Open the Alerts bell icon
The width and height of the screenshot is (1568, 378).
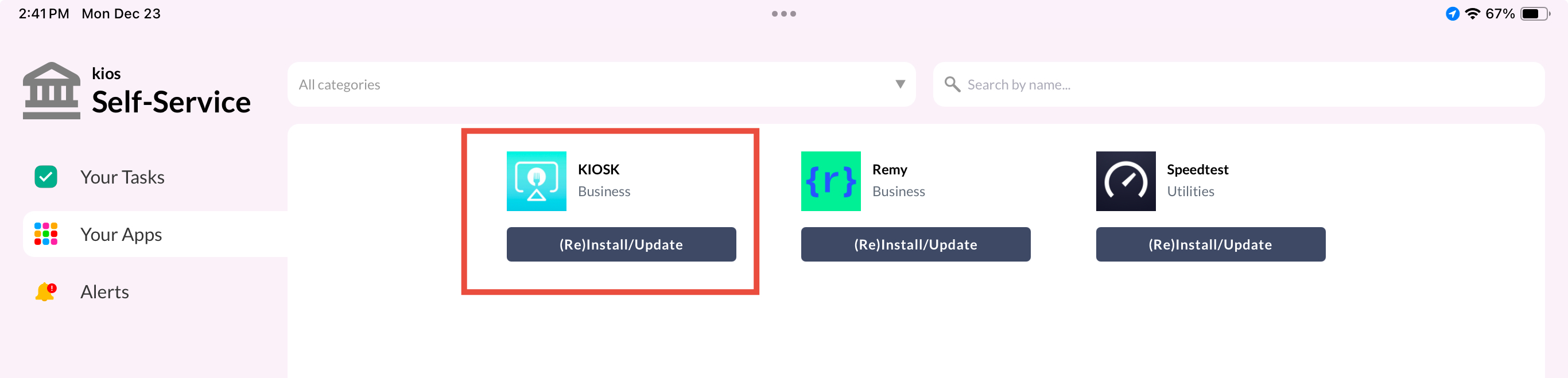[x=46, y=291]
